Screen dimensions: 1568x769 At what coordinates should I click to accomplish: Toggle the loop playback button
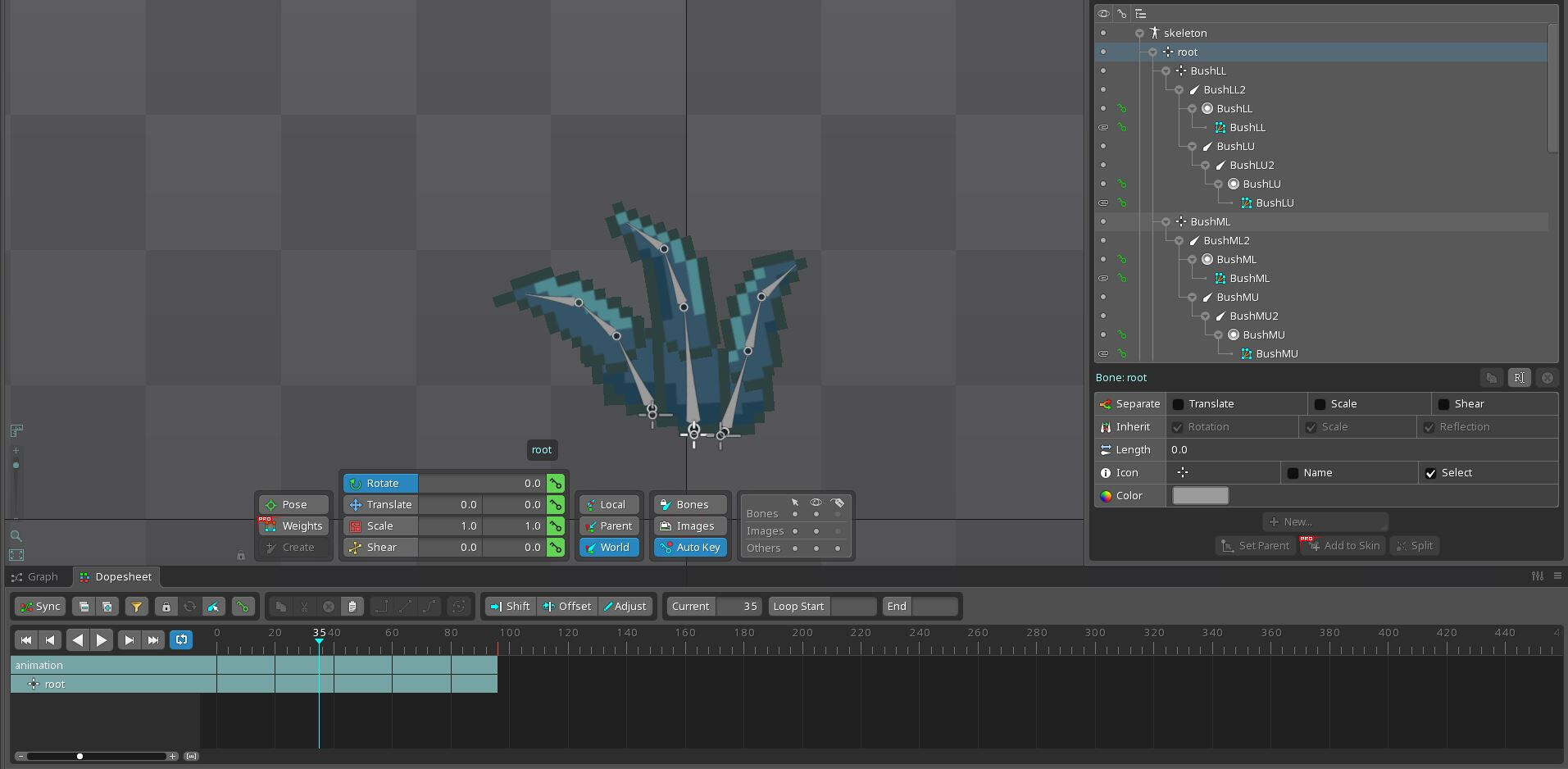point(181,640)
